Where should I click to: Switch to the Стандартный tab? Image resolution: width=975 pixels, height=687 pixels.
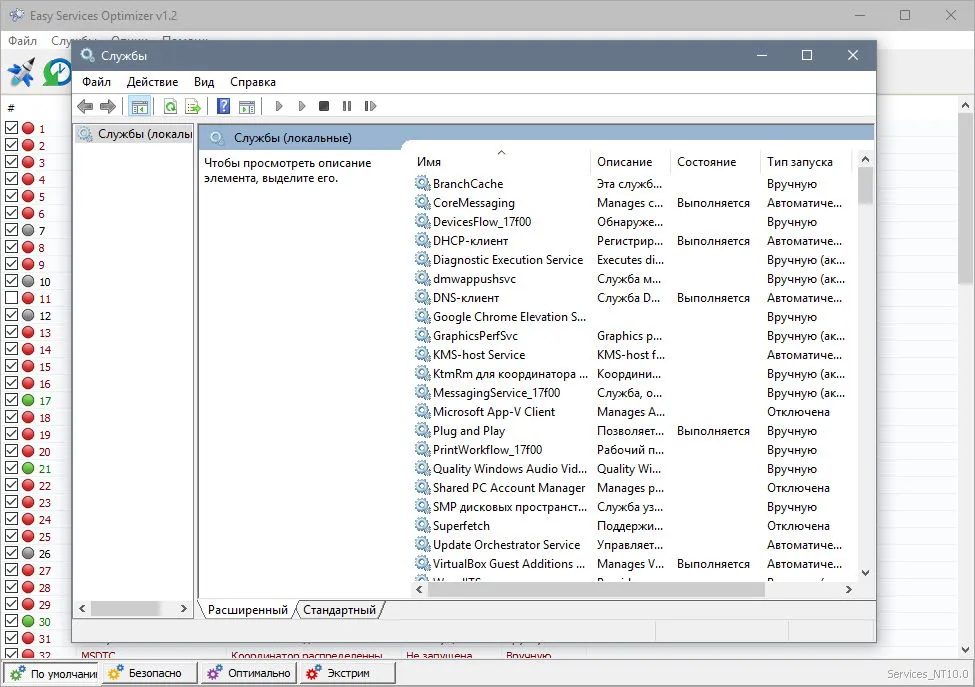coord(340,610)
